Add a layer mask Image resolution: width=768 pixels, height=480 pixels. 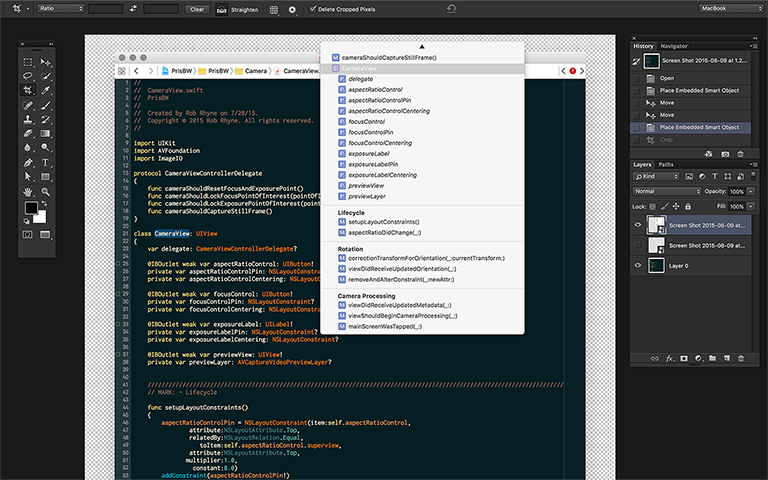click(x=684, y=358)
